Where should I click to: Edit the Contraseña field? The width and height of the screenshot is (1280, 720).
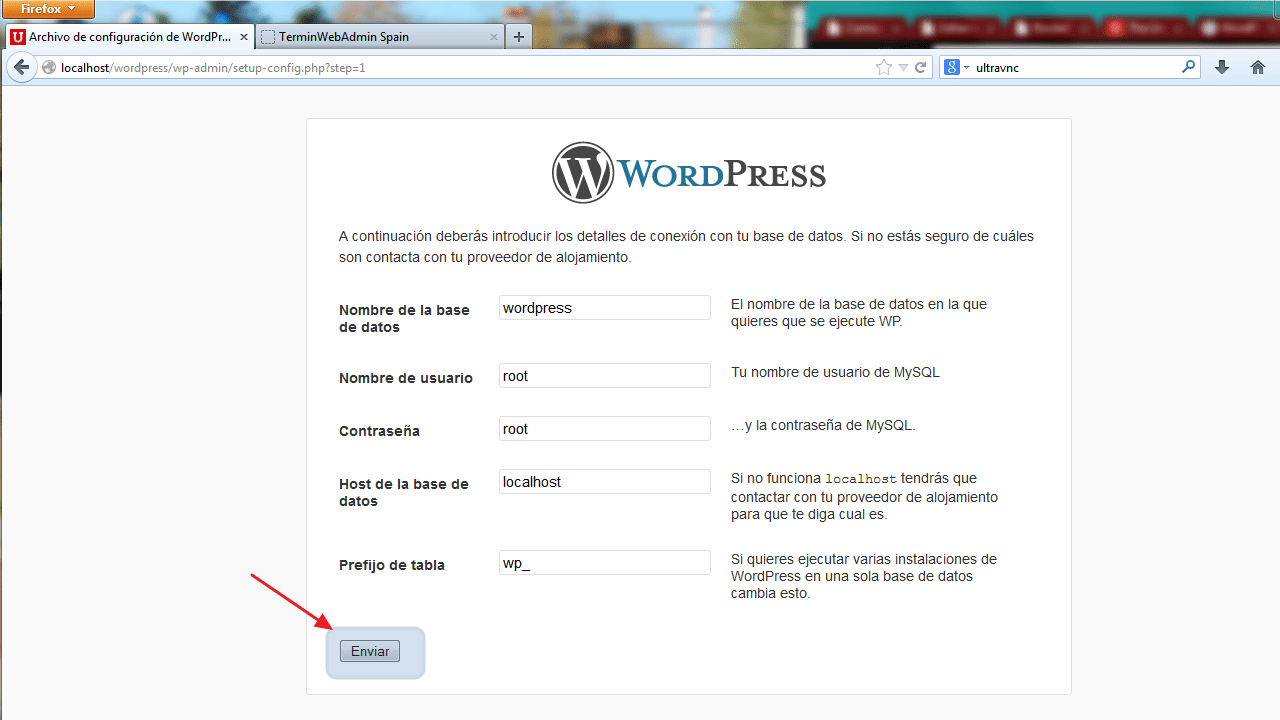point(605,429)
